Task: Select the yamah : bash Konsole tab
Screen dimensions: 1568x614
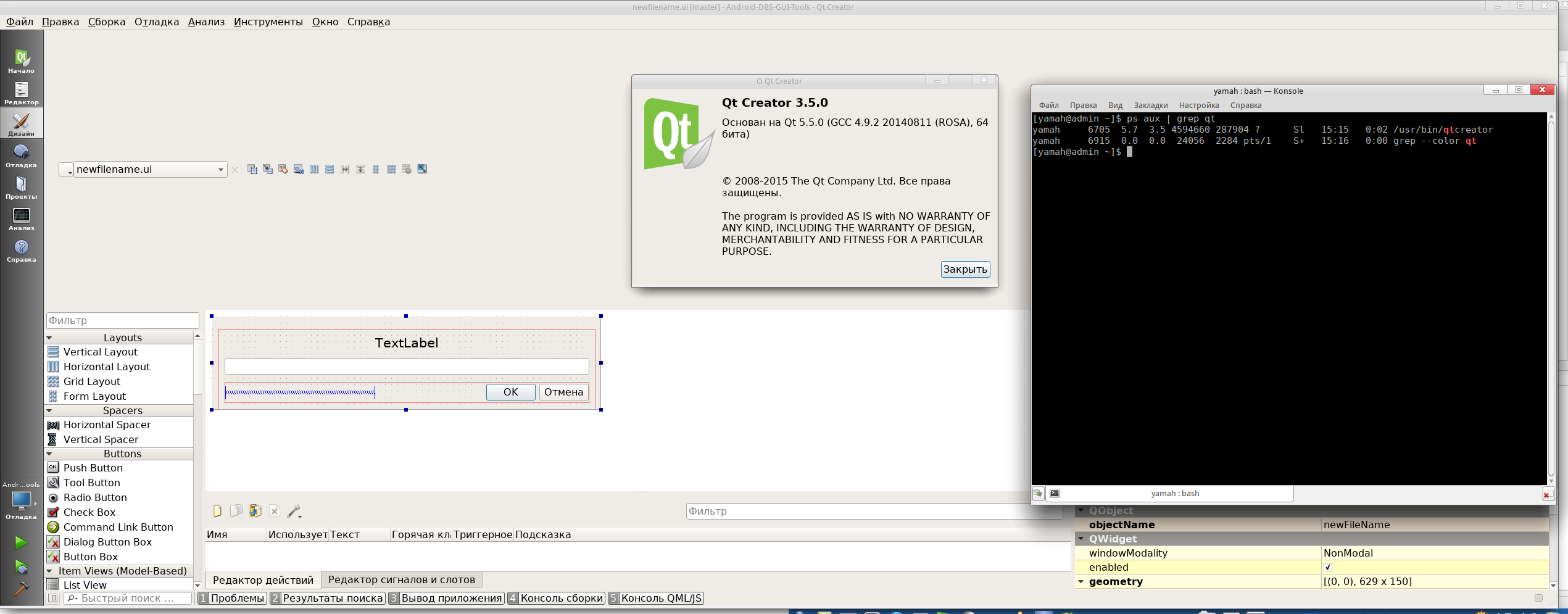Action: click(1170, 494)
